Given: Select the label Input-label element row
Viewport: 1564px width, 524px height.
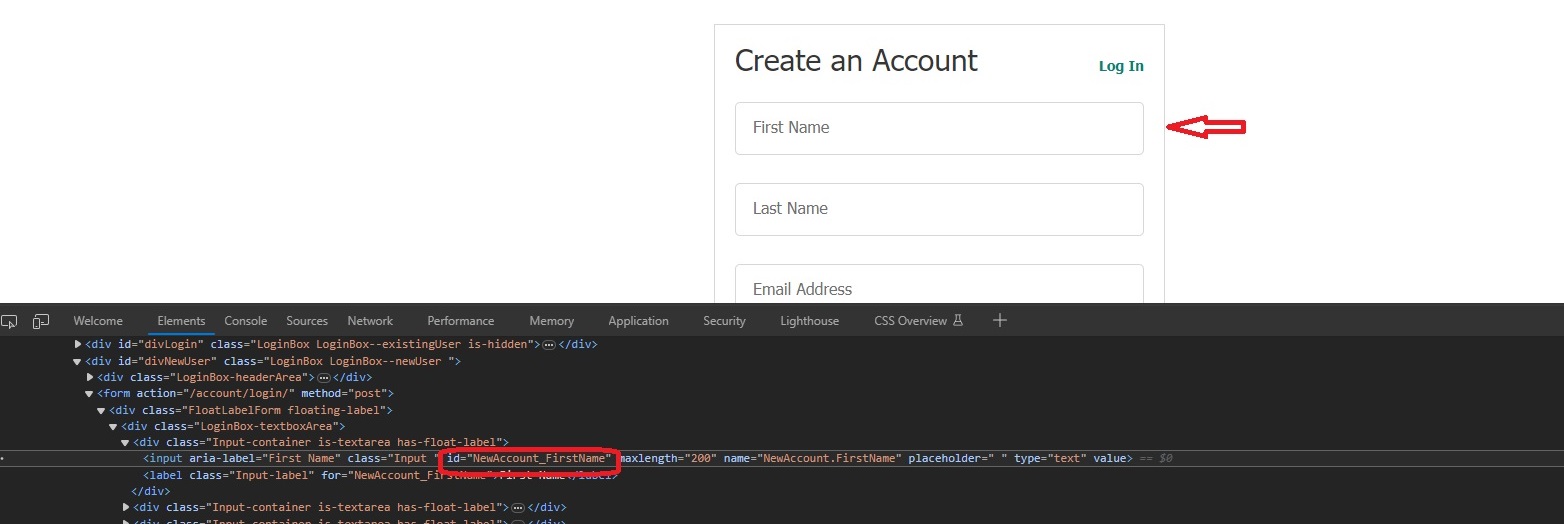Looking at the screenshot, I should (380, 475).
